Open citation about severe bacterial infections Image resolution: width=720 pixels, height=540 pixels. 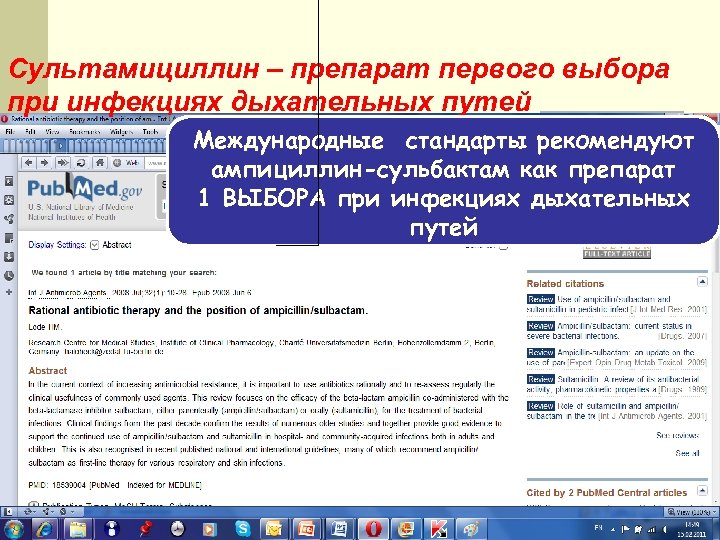click(x=617, y=331)
